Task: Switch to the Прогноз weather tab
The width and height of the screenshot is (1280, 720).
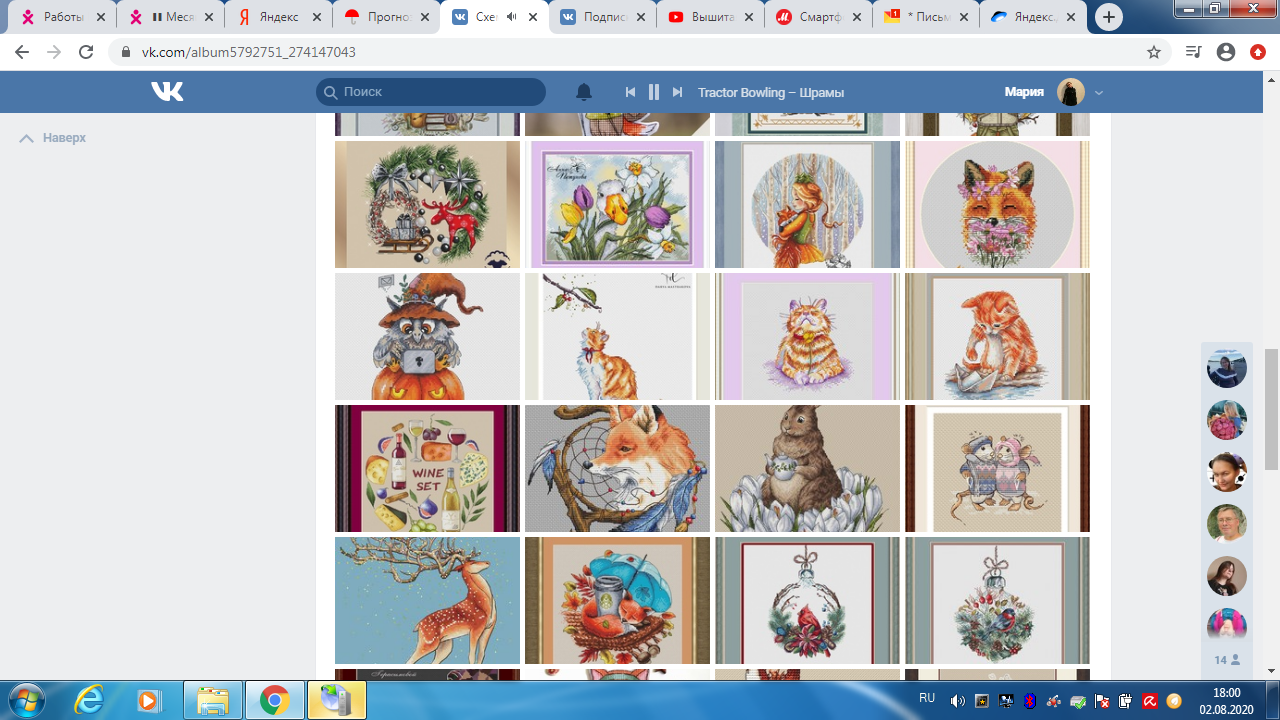Action: (x=385, y=17)
